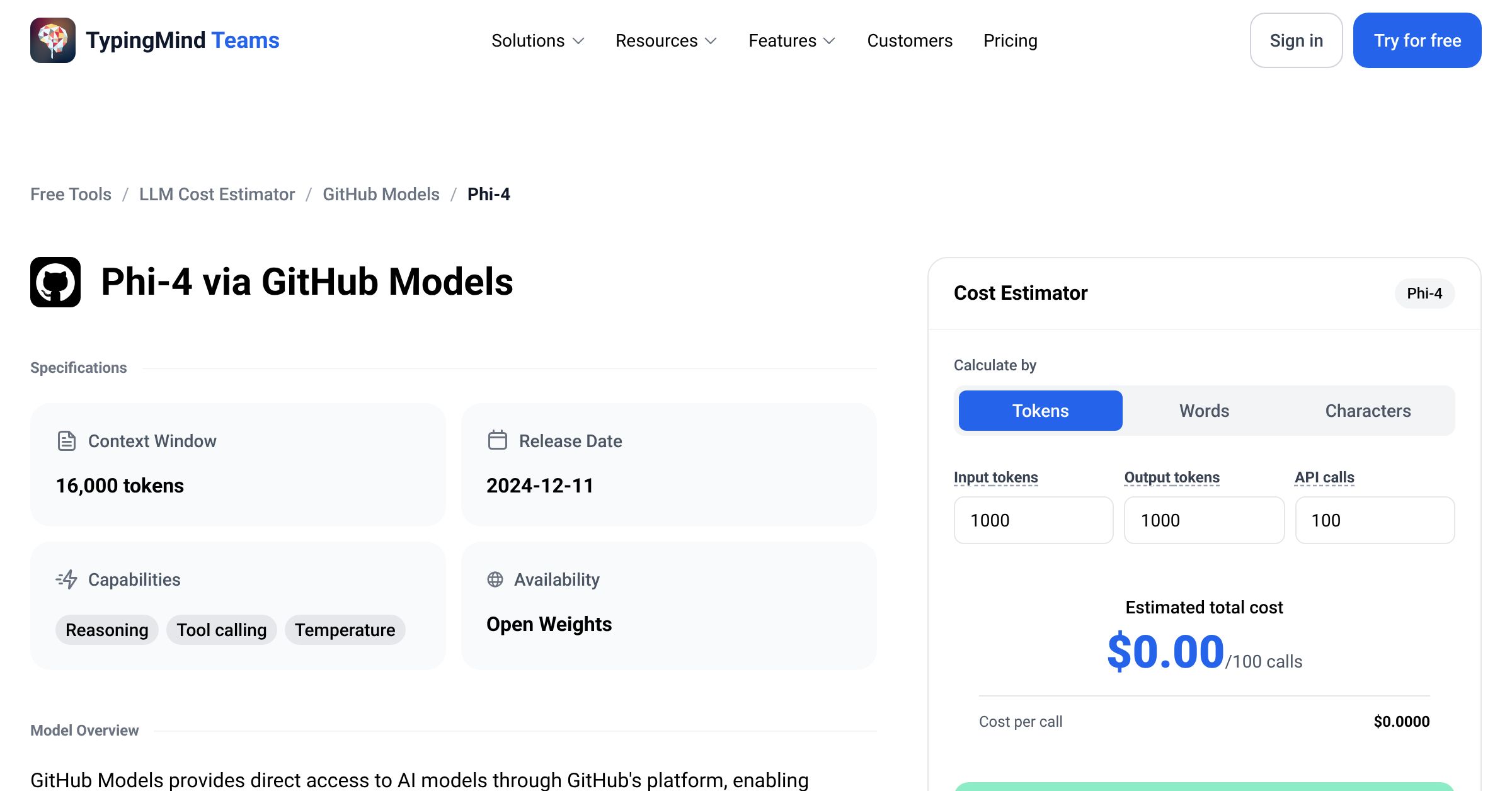Click the Capabilities lightning bolt icon
The width and height of the screenshot is (1512, 791).
click(x=67, y=579)
